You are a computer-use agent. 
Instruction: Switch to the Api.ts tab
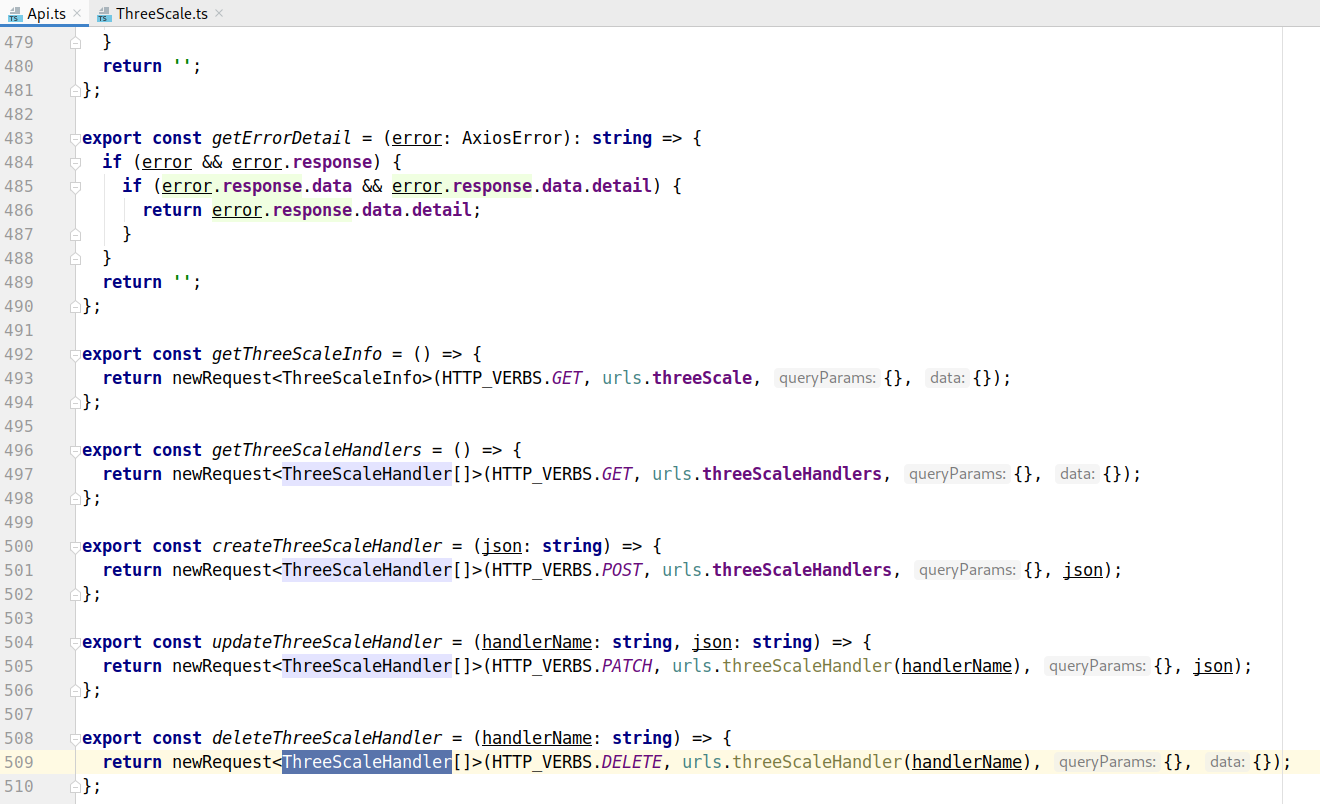45,13
